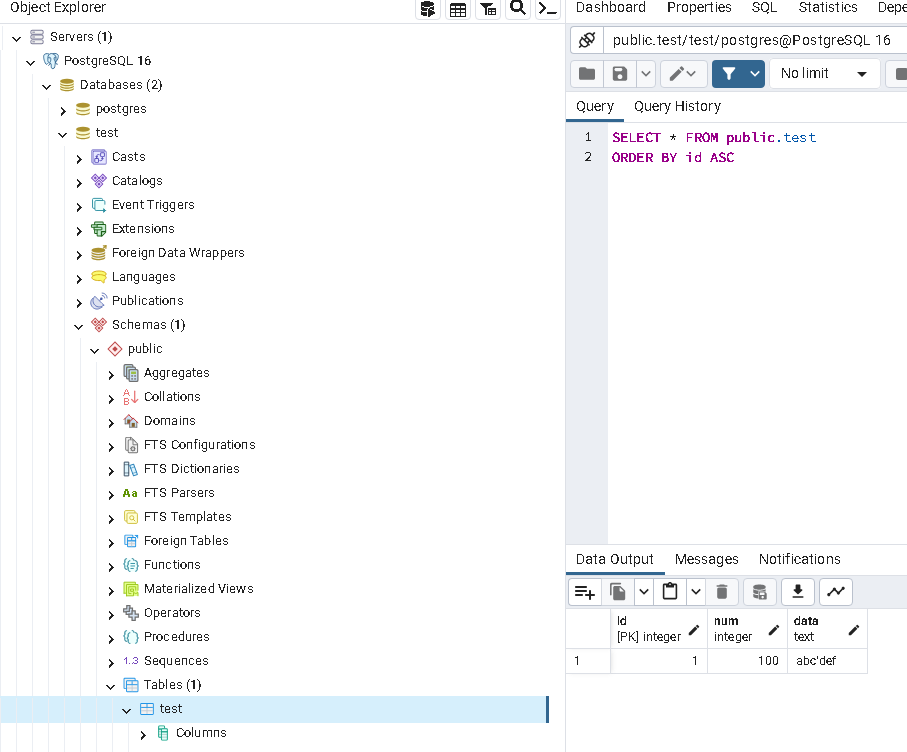Click the num cell value 100
907x752 pixels.
pos(747,661)
